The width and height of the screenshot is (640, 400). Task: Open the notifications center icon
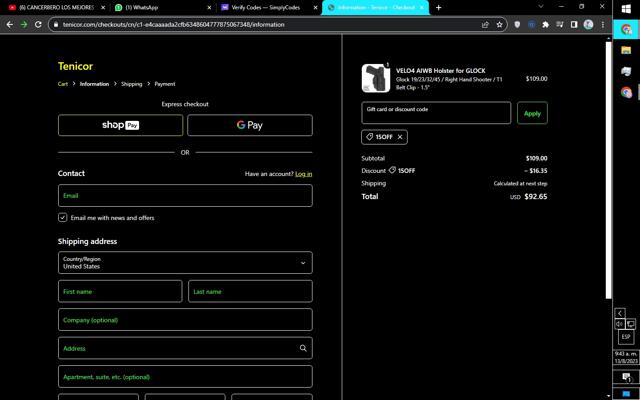(x=626, y=378)
